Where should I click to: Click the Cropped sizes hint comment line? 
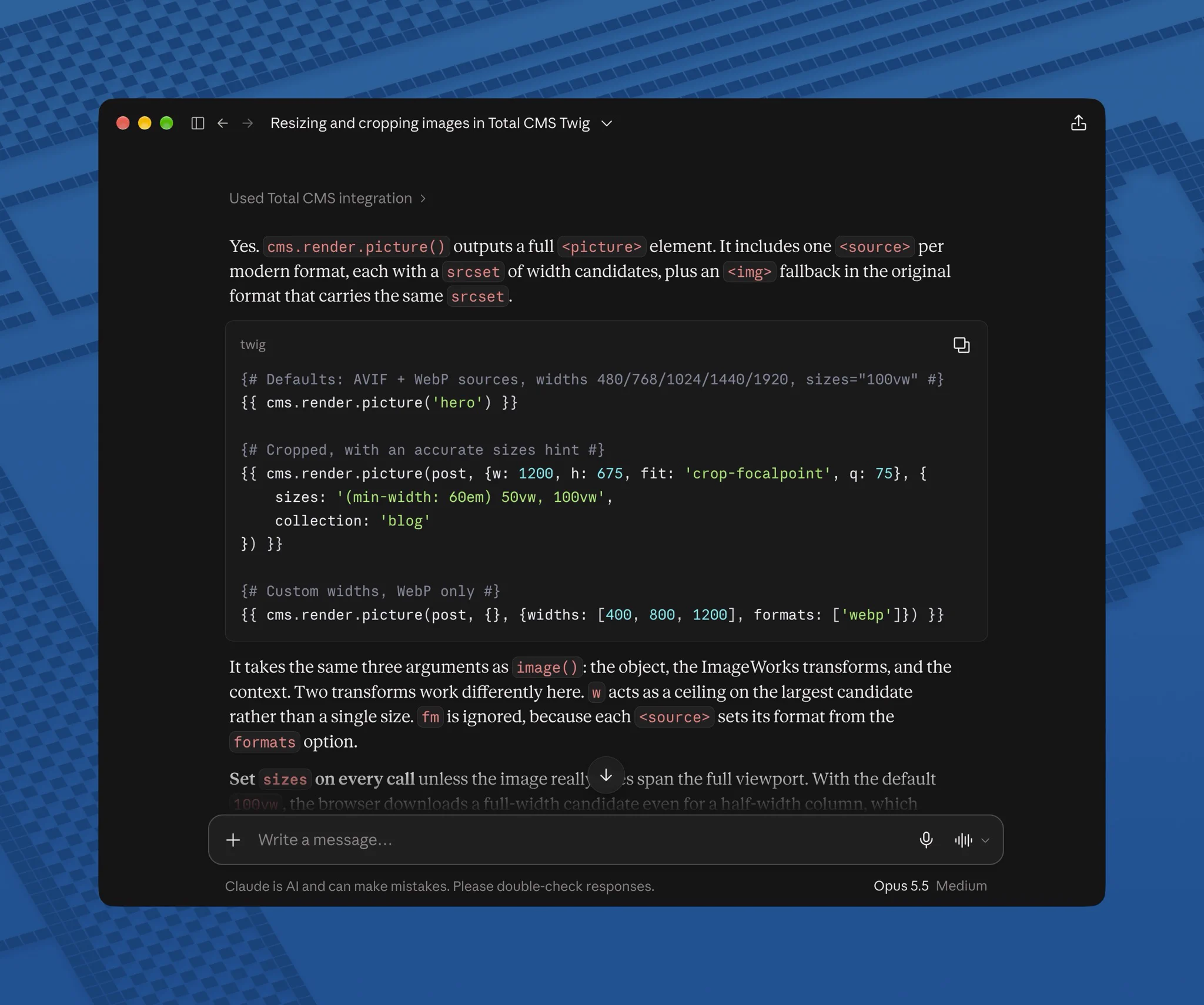[423, 450]
